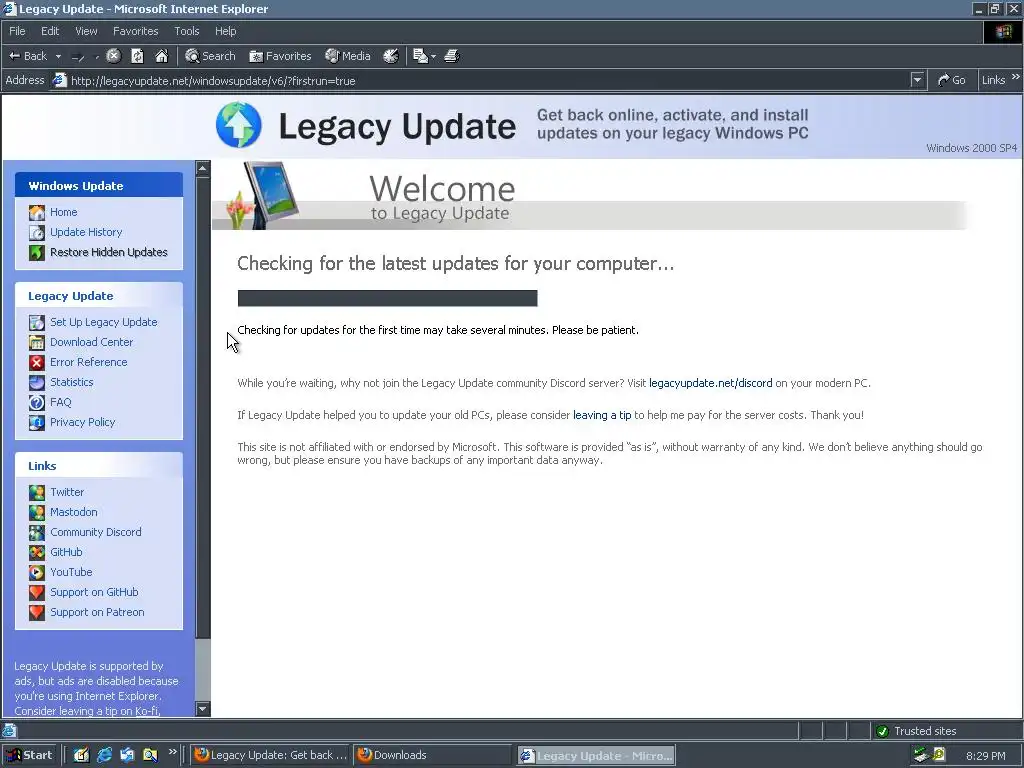Click the Error Reference red X icon

point(37,362)
